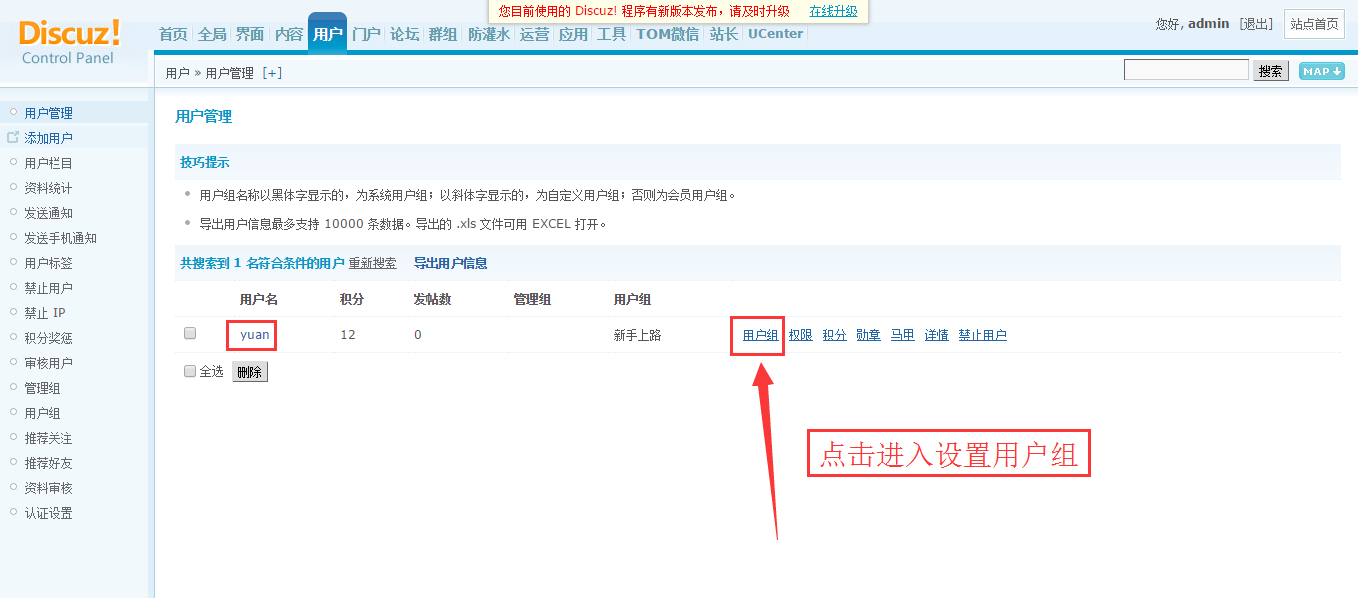Switch to the 全局 top menu tab
Screen dimensions: 1358x598
click(212, 34)
